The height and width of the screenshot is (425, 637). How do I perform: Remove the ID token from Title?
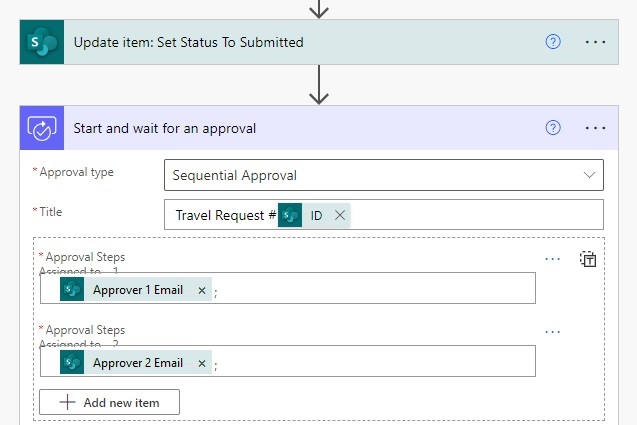click(340, 215)
